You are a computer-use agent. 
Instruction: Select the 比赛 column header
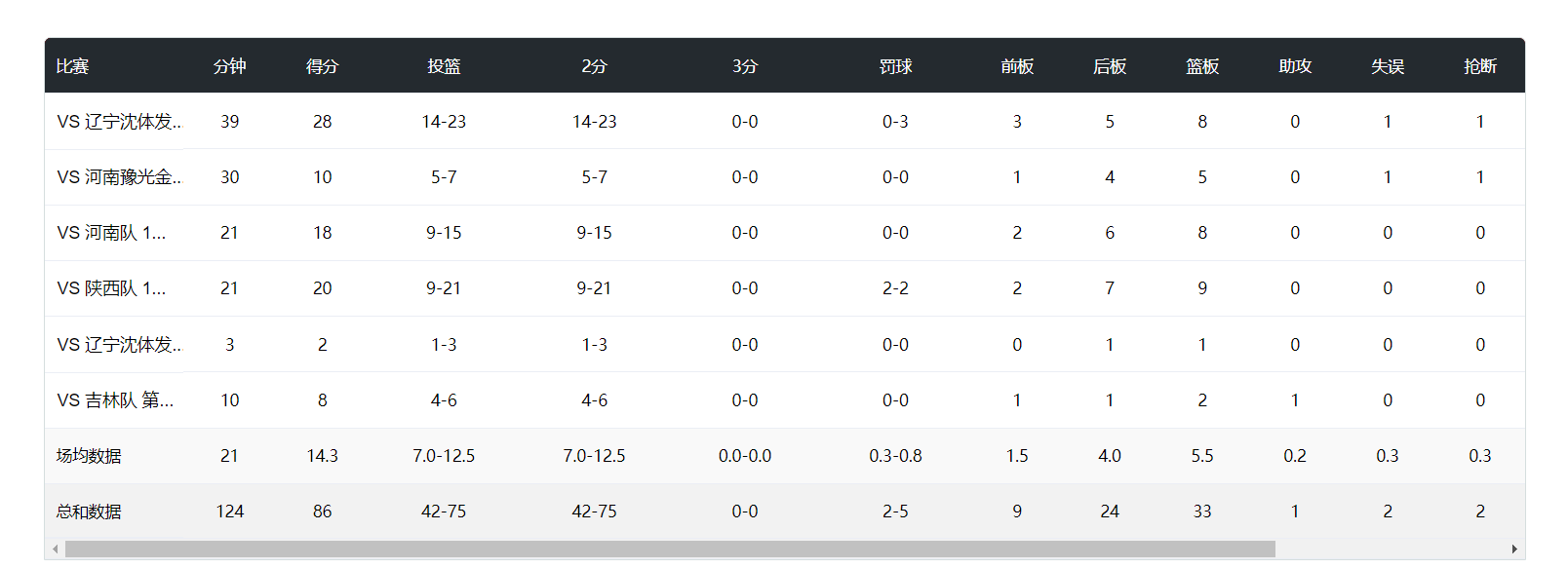pyautogui.click(x=72, y=66)
